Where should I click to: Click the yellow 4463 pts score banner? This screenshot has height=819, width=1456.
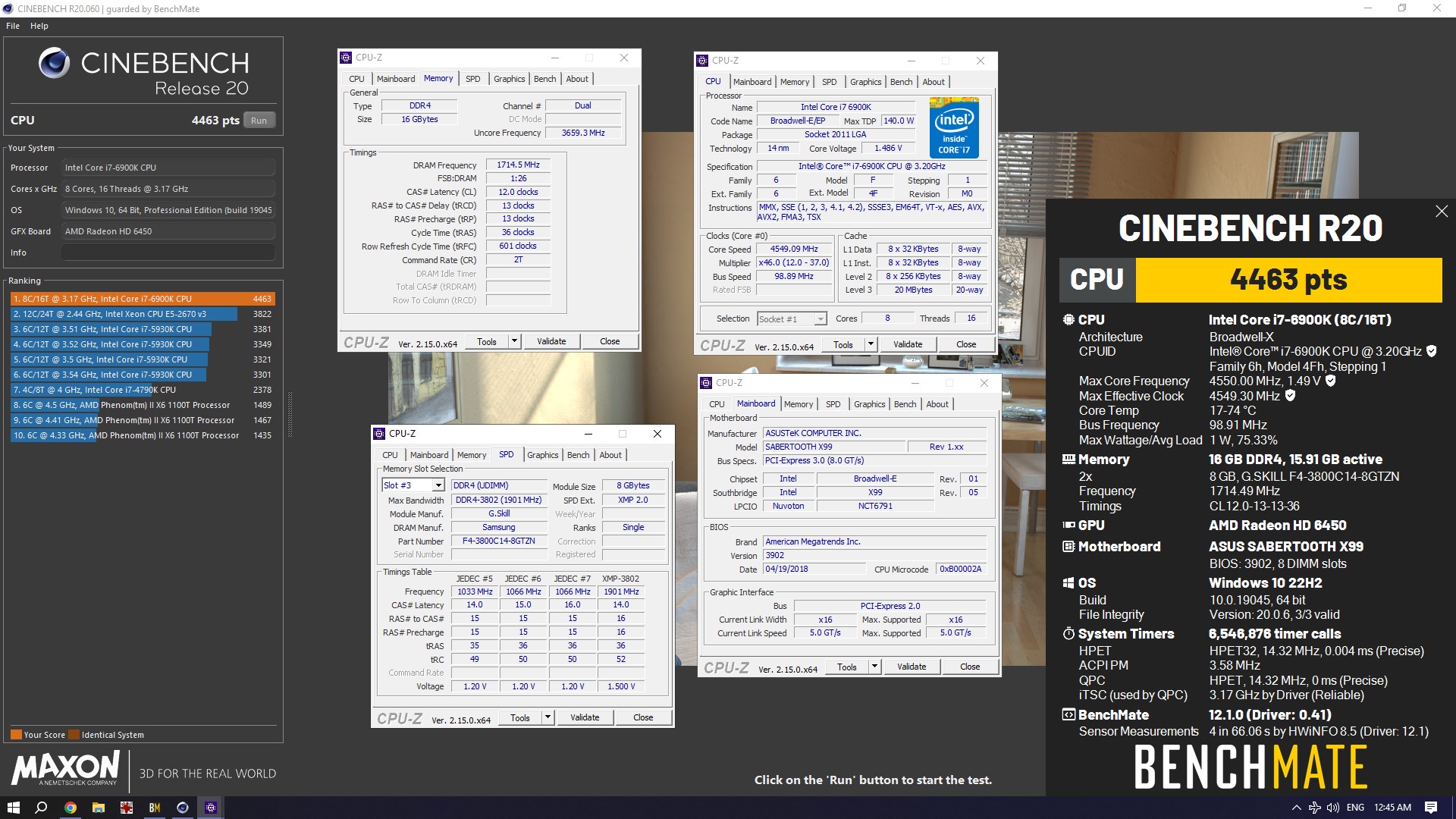1288,280
